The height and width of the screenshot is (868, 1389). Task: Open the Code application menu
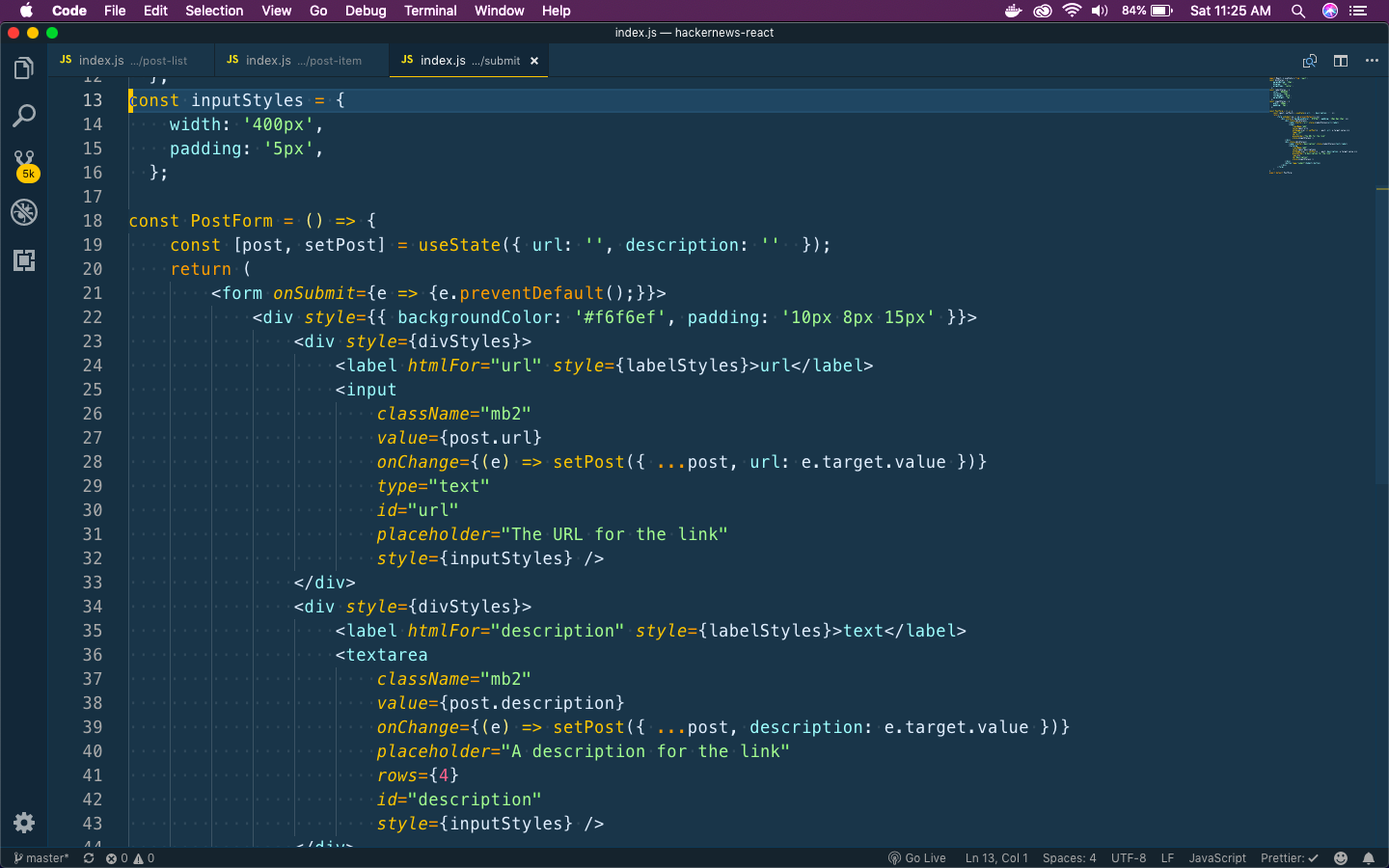click(69, 11)
